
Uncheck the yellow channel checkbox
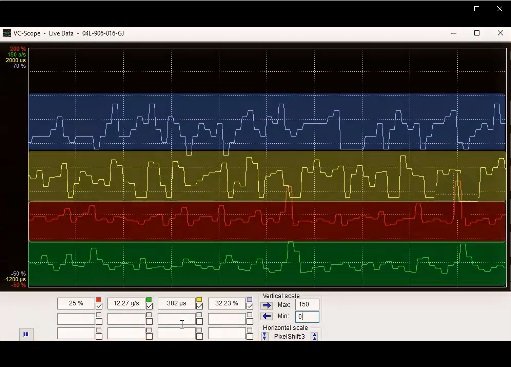[x=199, y=306]
